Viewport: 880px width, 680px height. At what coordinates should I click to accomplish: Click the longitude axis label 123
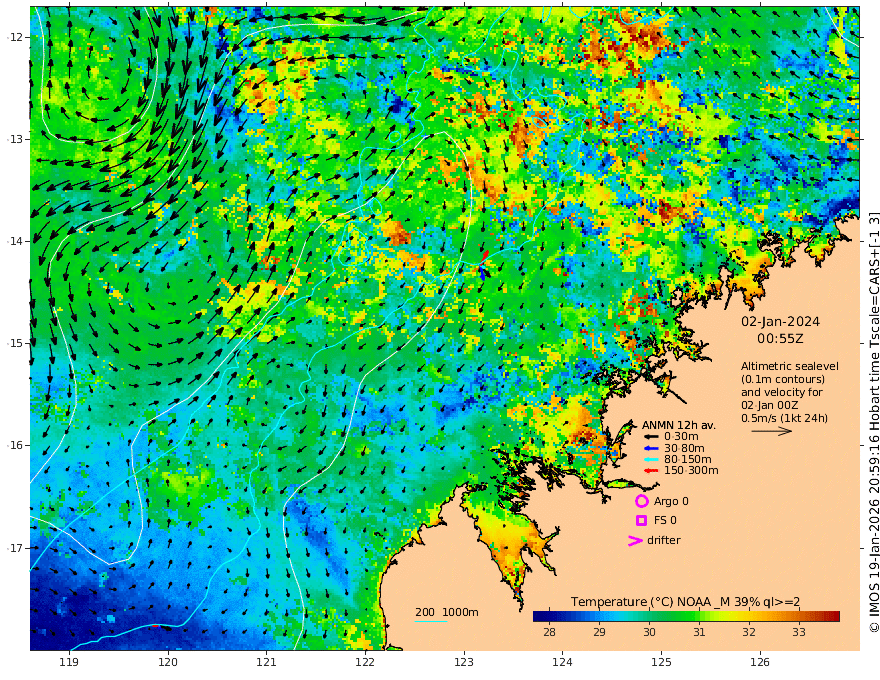(x=464, y=663)
